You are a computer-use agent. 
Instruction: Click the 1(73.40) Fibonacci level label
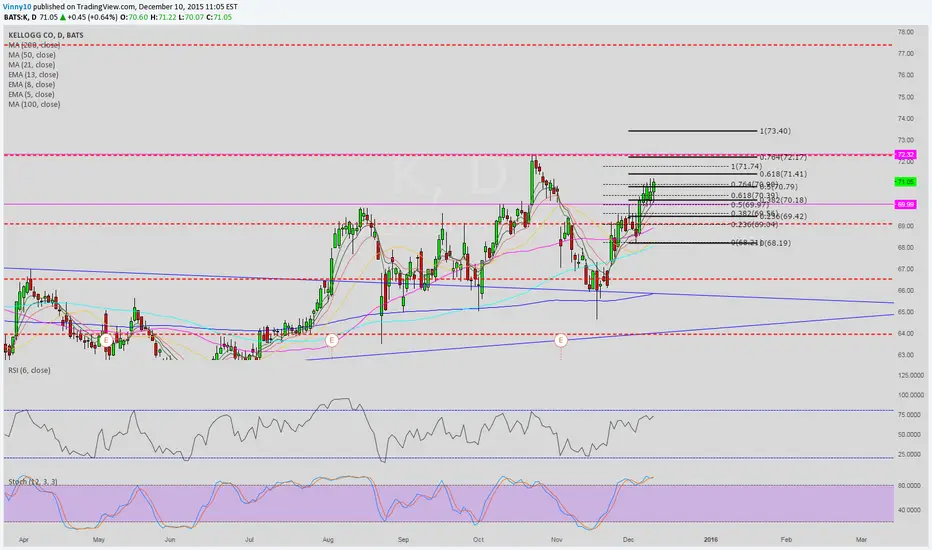pos(775,131)
